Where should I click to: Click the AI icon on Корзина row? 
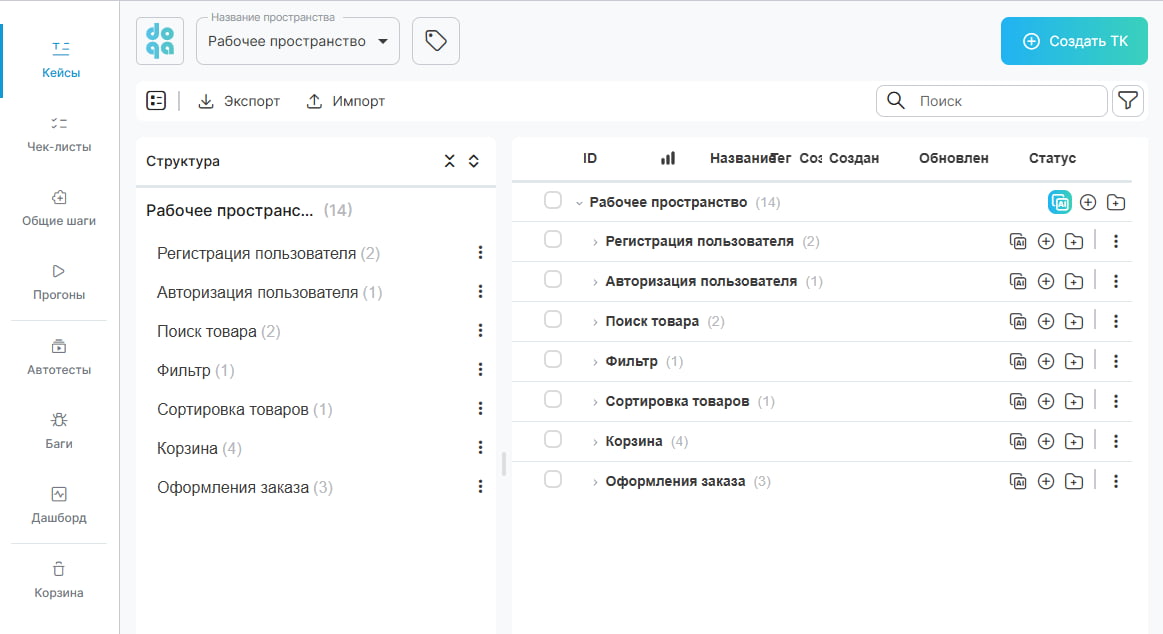[x=1018, y=441]
